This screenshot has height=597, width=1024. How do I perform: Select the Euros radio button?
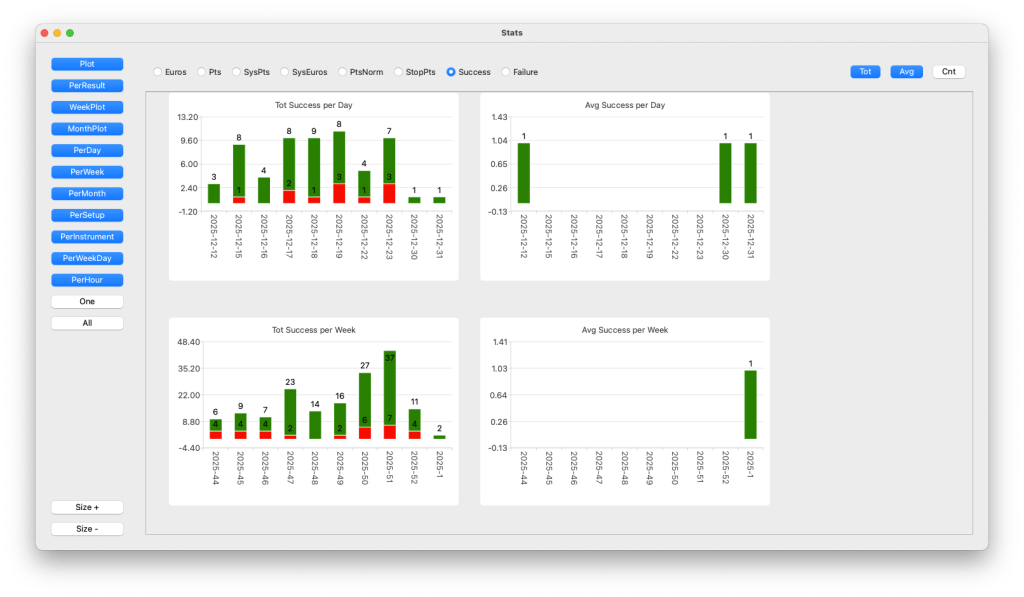click(158, 72)
